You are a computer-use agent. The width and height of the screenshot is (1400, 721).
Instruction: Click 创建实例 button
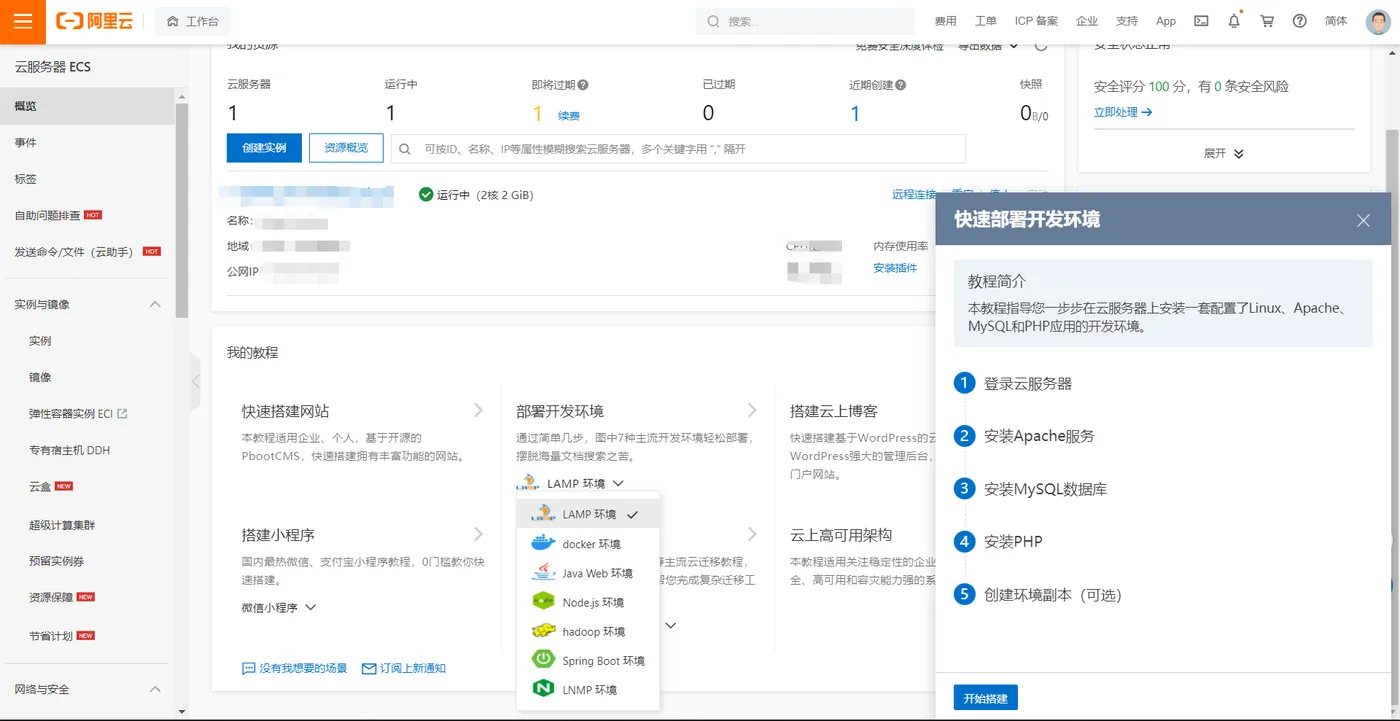264,148
